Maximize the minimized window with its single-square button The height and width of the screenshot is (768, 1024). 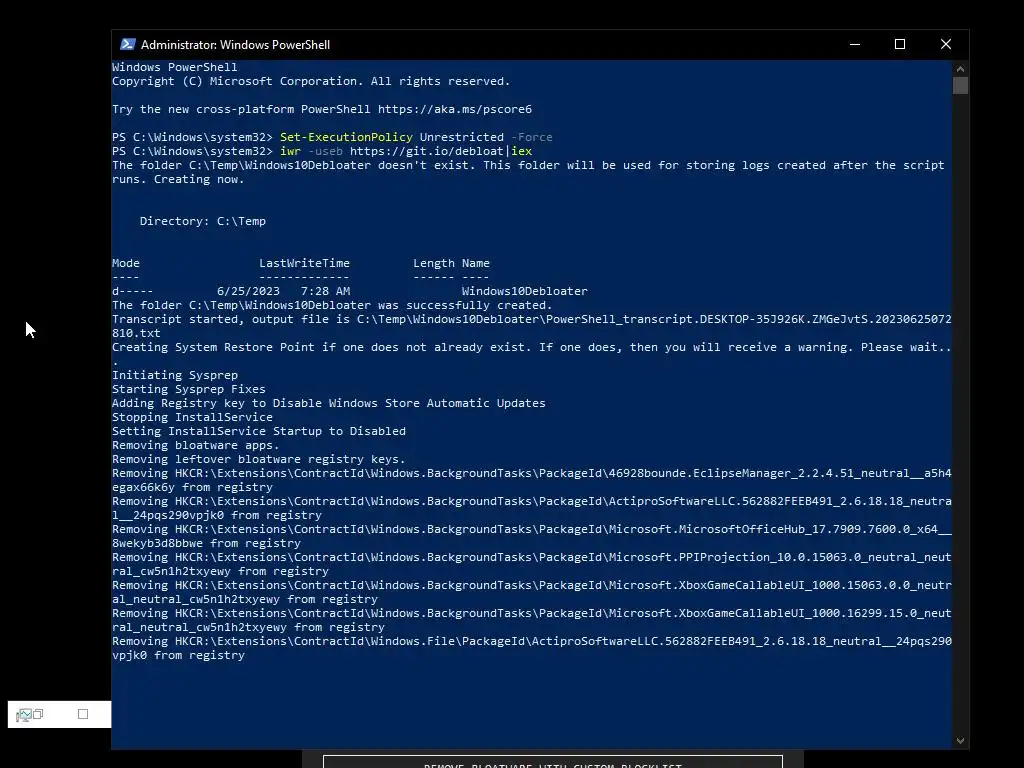coord(83,714)
